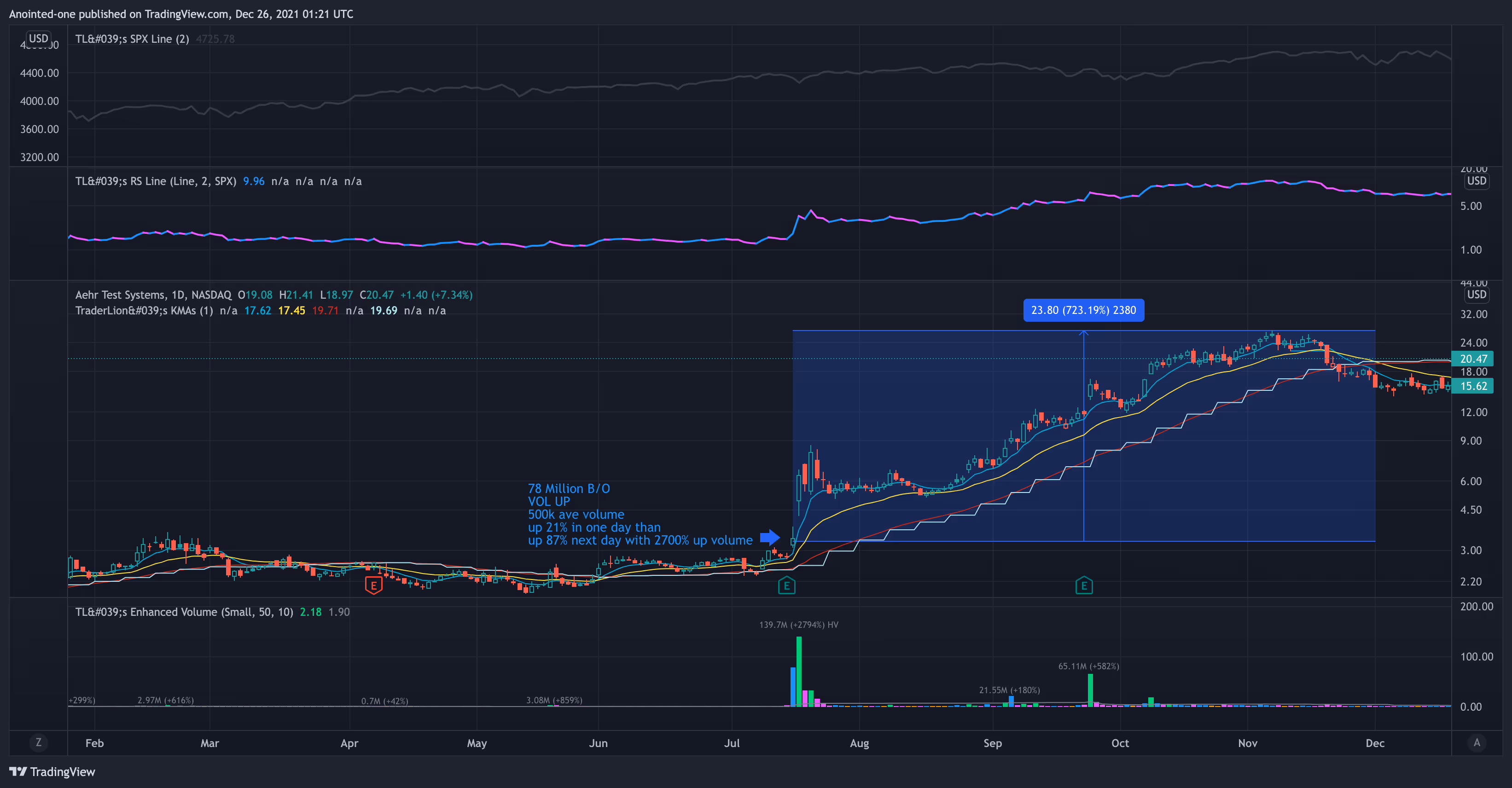This screenshot has height=788, width=1512.
Task: Click the blue arrow pointing at breakout
Action: [x=769, y=537]
